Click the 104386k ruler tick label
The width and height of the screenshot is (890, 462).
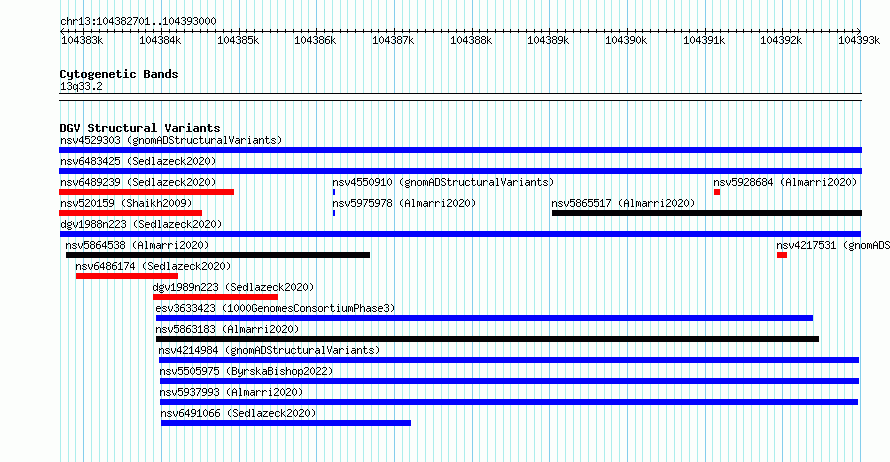(x=315, y=40)
